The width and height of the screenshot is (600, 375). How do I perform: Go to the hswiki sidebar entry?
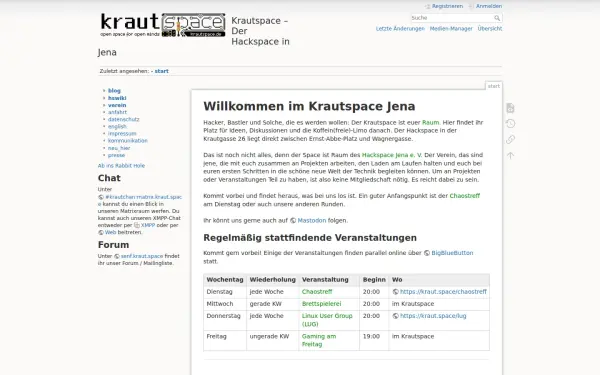[117, 98]
